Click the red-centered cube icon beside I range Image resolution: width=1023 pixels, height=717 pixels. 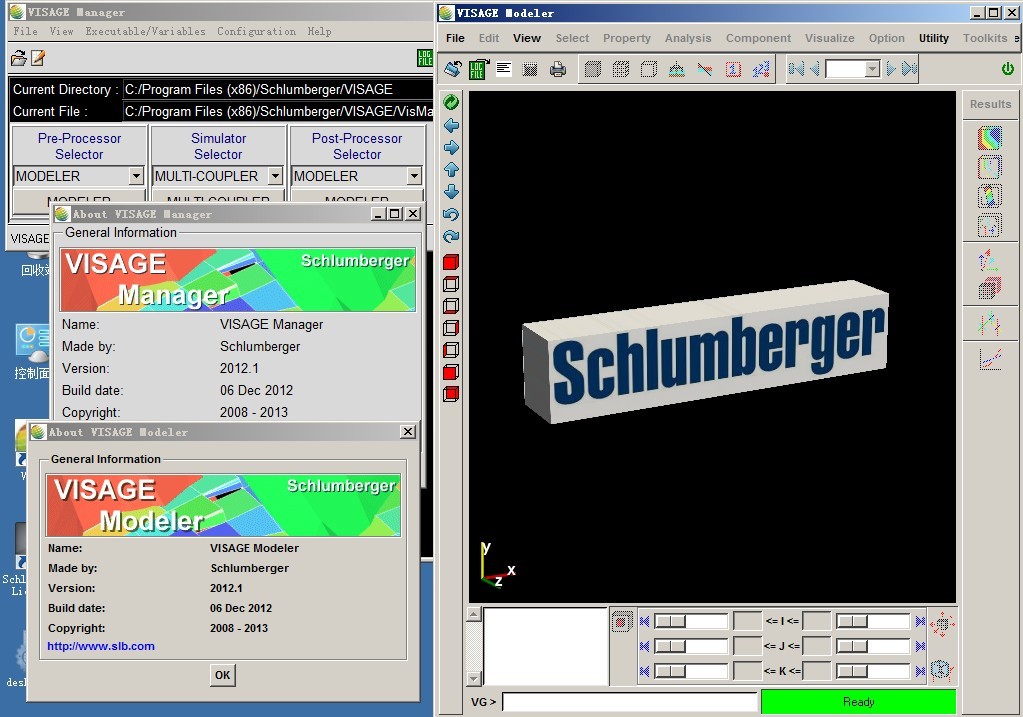click(621, 622)
